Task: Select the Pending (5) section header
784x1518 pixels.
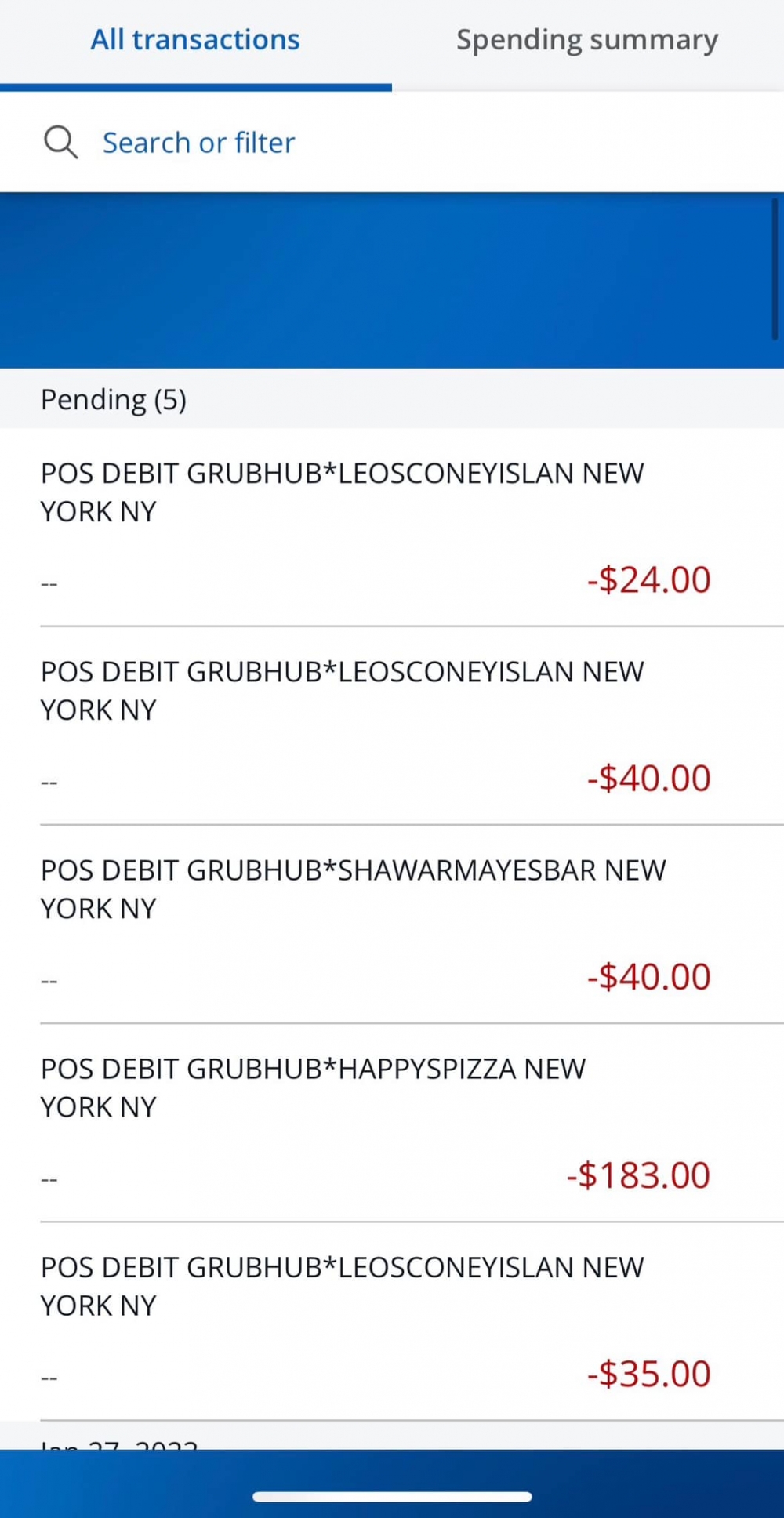Action: tap(114, 400)
